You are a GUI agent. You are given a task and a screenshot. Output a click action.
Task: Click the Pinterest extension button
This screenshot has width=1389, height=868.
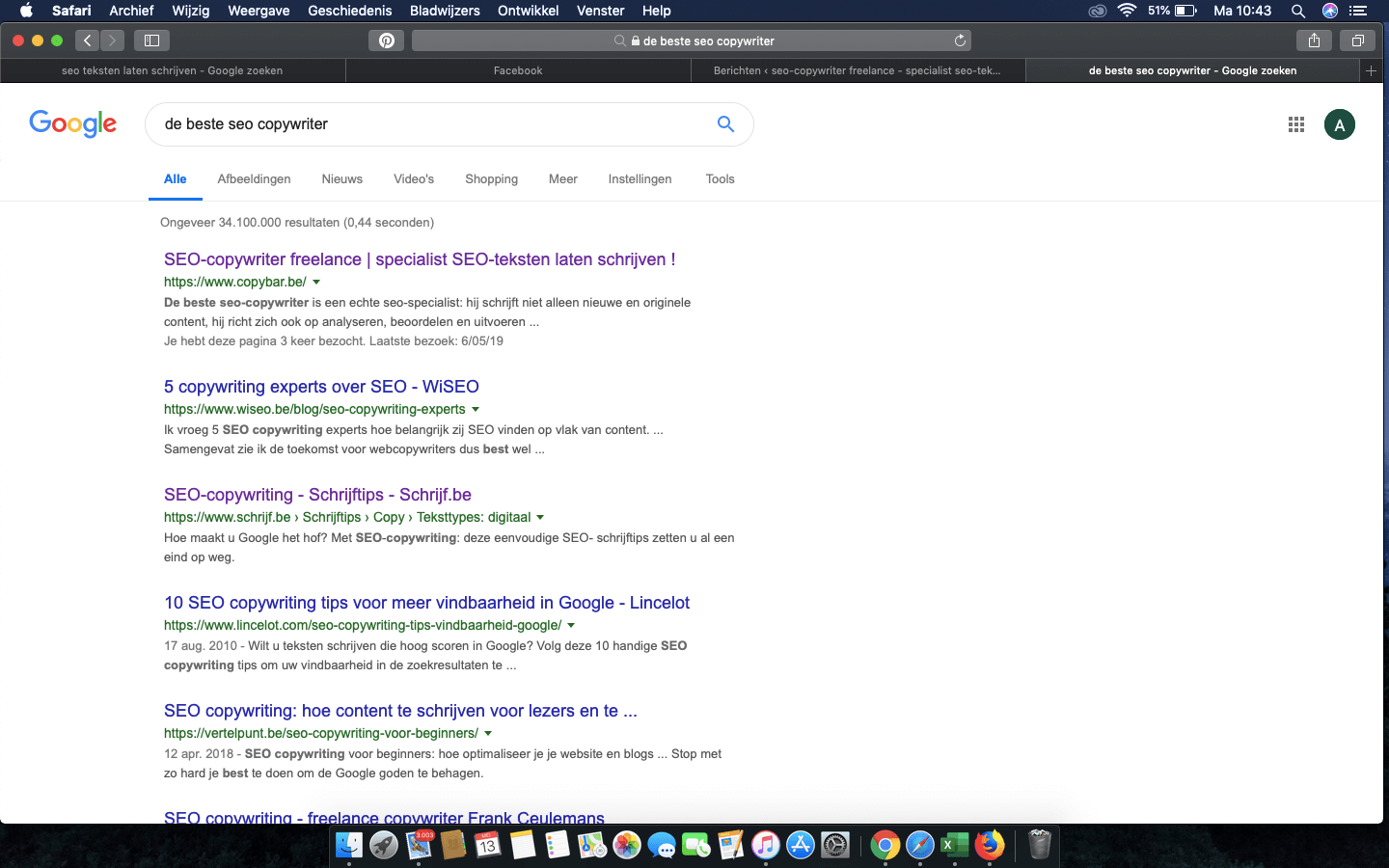pyautogui.click(x=386, y=41)
